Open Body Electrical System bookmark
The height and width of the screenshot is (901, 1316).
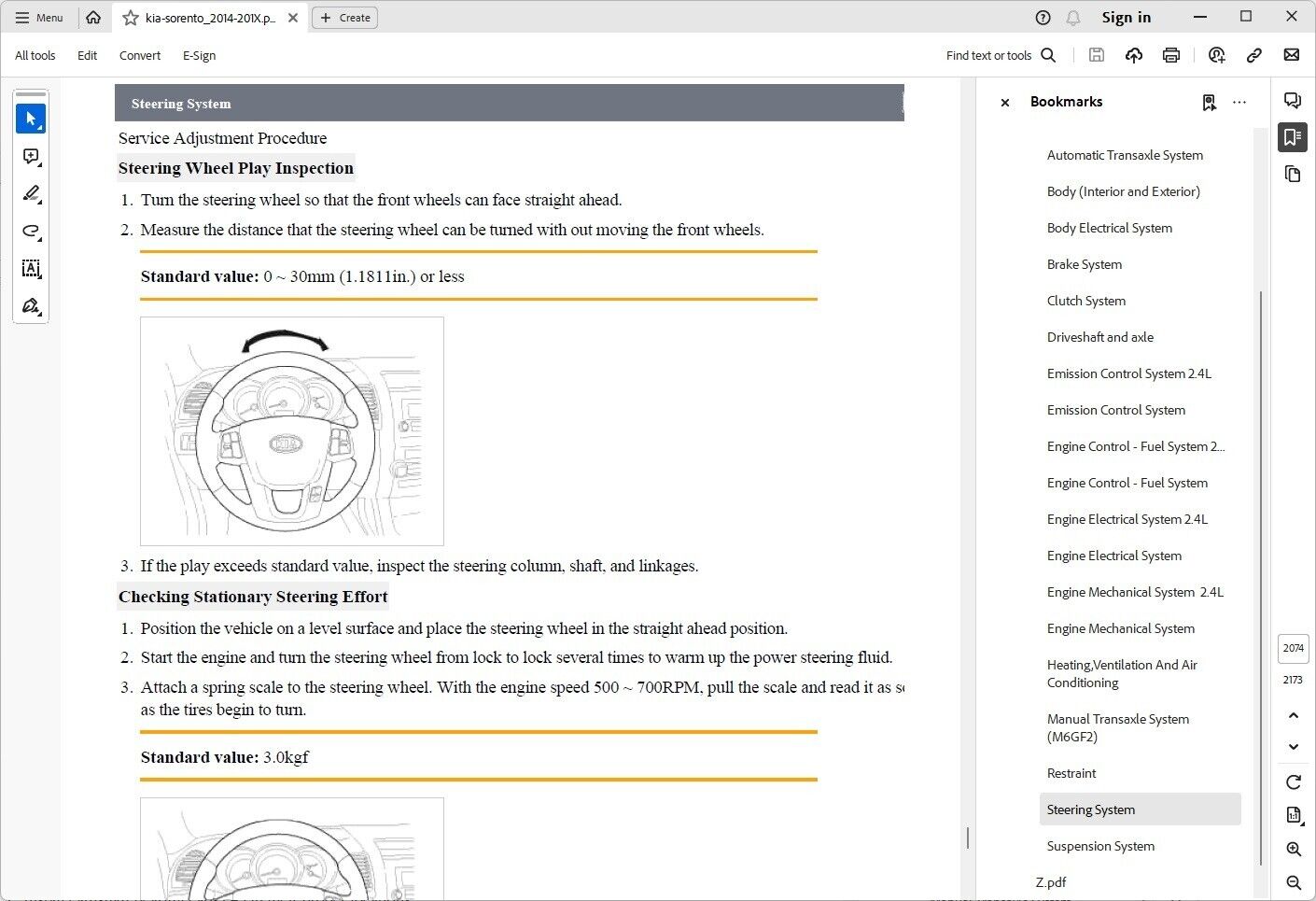[x=1110, y=228]
